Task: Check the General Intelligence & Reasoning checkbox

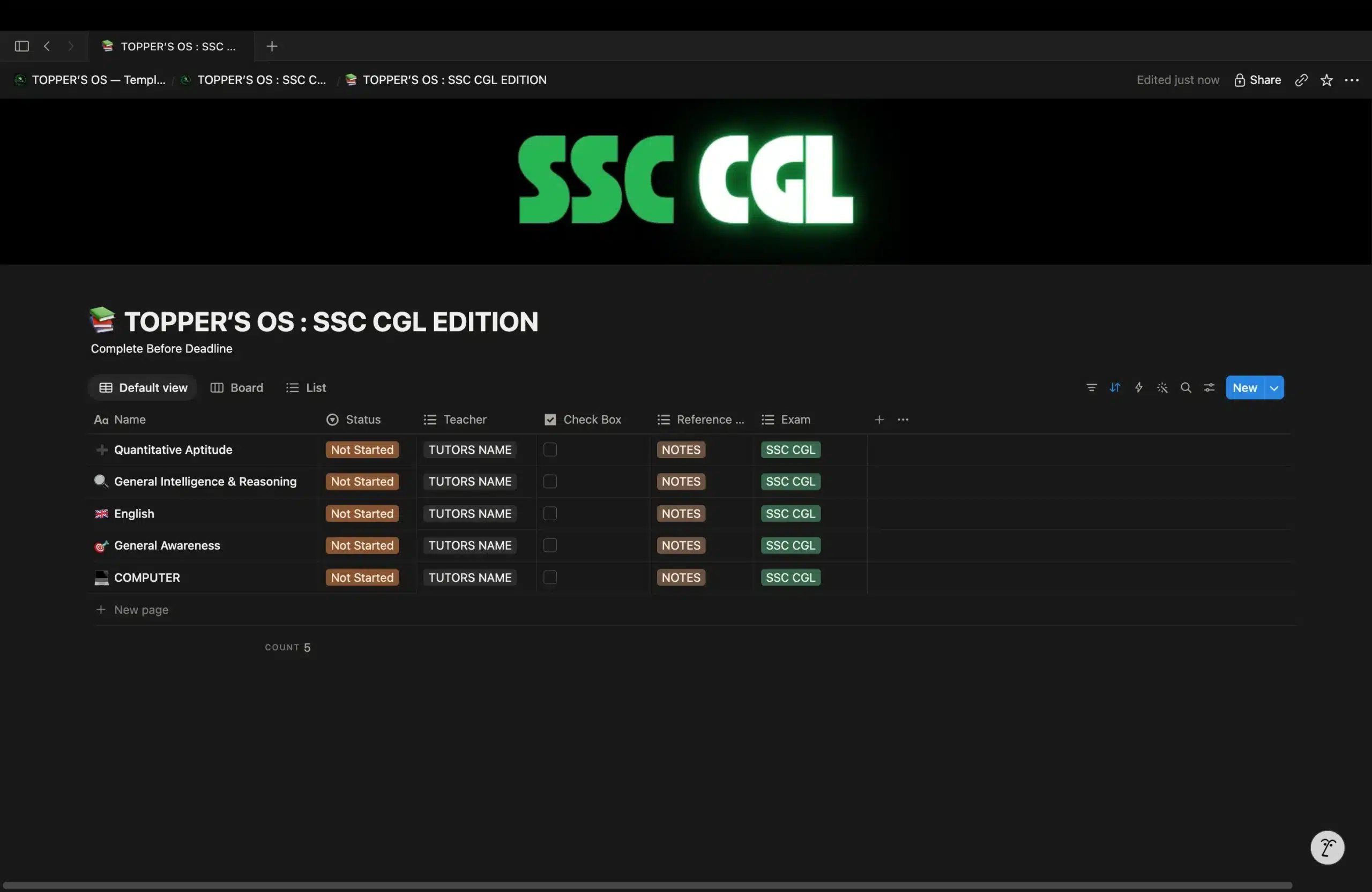Action: coord(550,481)
